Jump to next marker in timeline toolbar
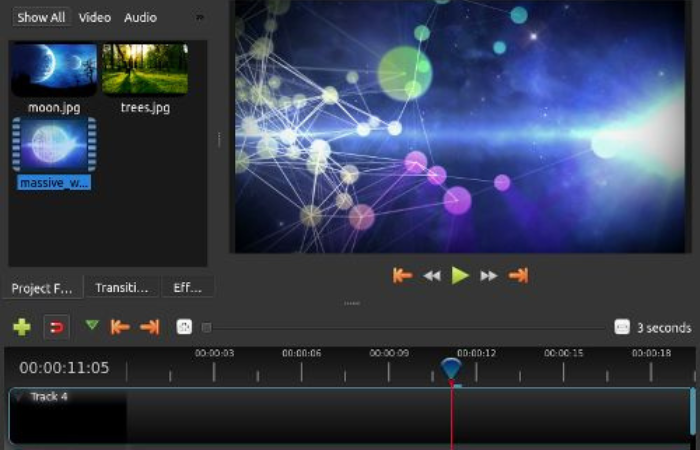 pos(149,327)
